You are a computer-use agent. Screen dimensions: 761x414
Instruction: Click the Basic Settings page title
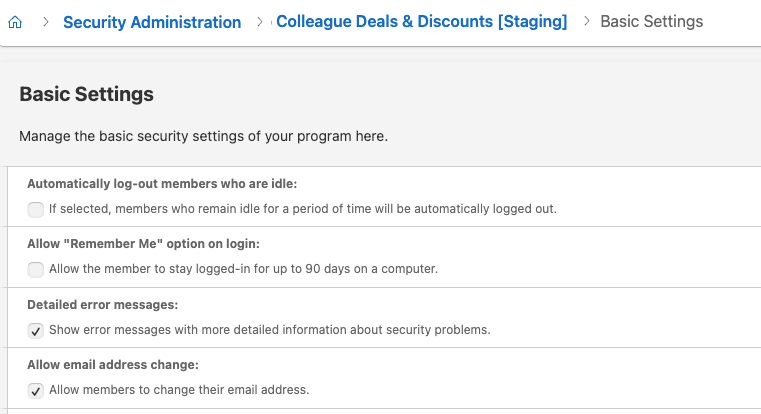[x=86, y=94]
